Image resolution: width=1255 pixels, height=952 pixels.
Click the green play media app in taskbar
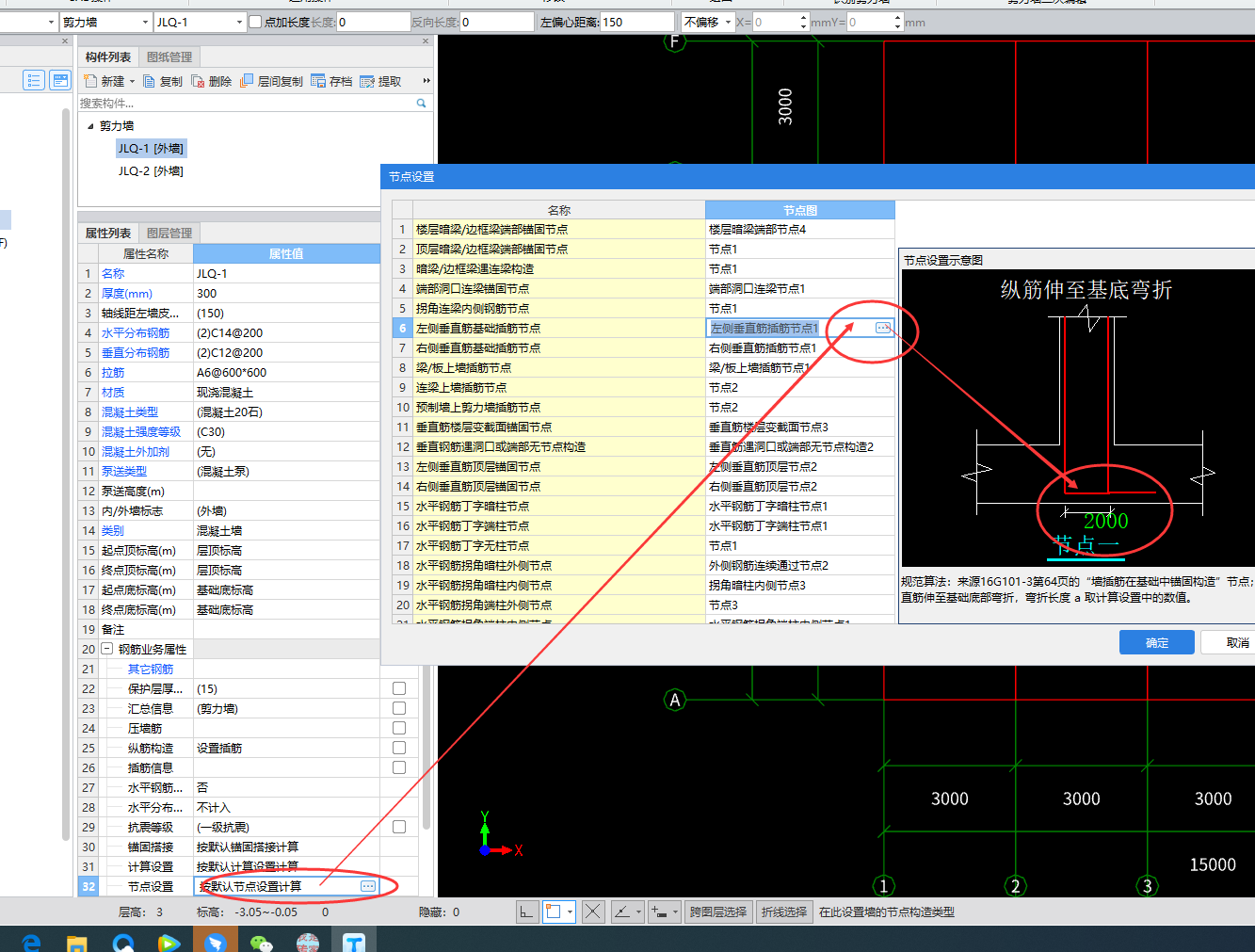pos(169,942)
